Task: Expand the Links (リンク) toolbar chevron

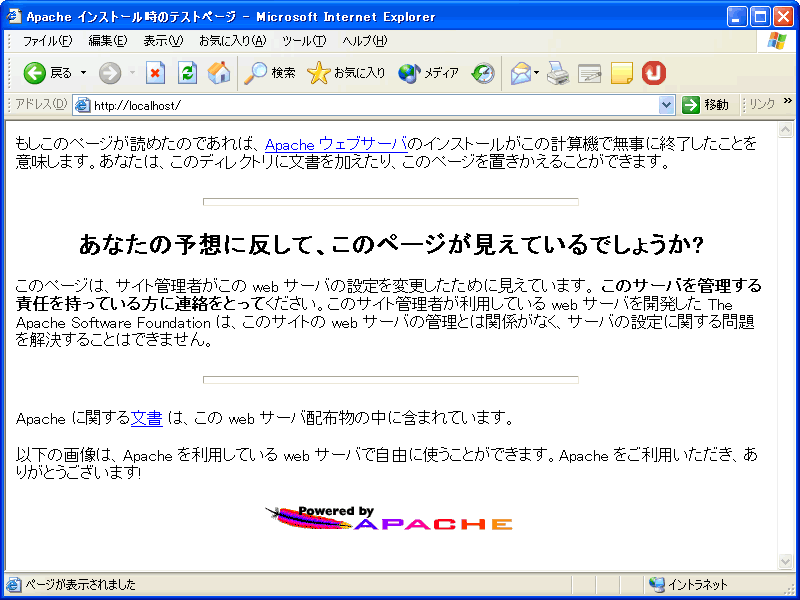Action: [787, 101]
